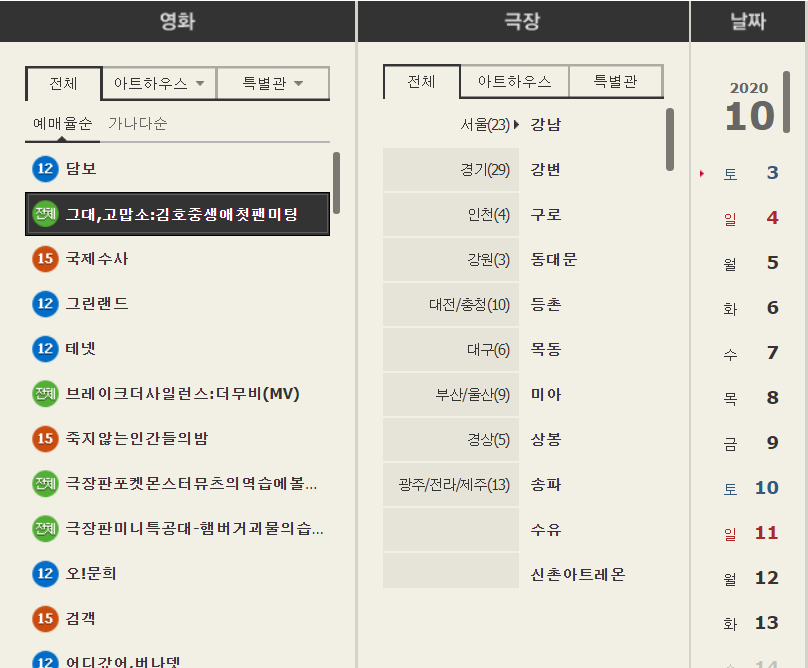Pick date Monday 5
The height and width of the screenshot is (668, 808).
[751, 263]
